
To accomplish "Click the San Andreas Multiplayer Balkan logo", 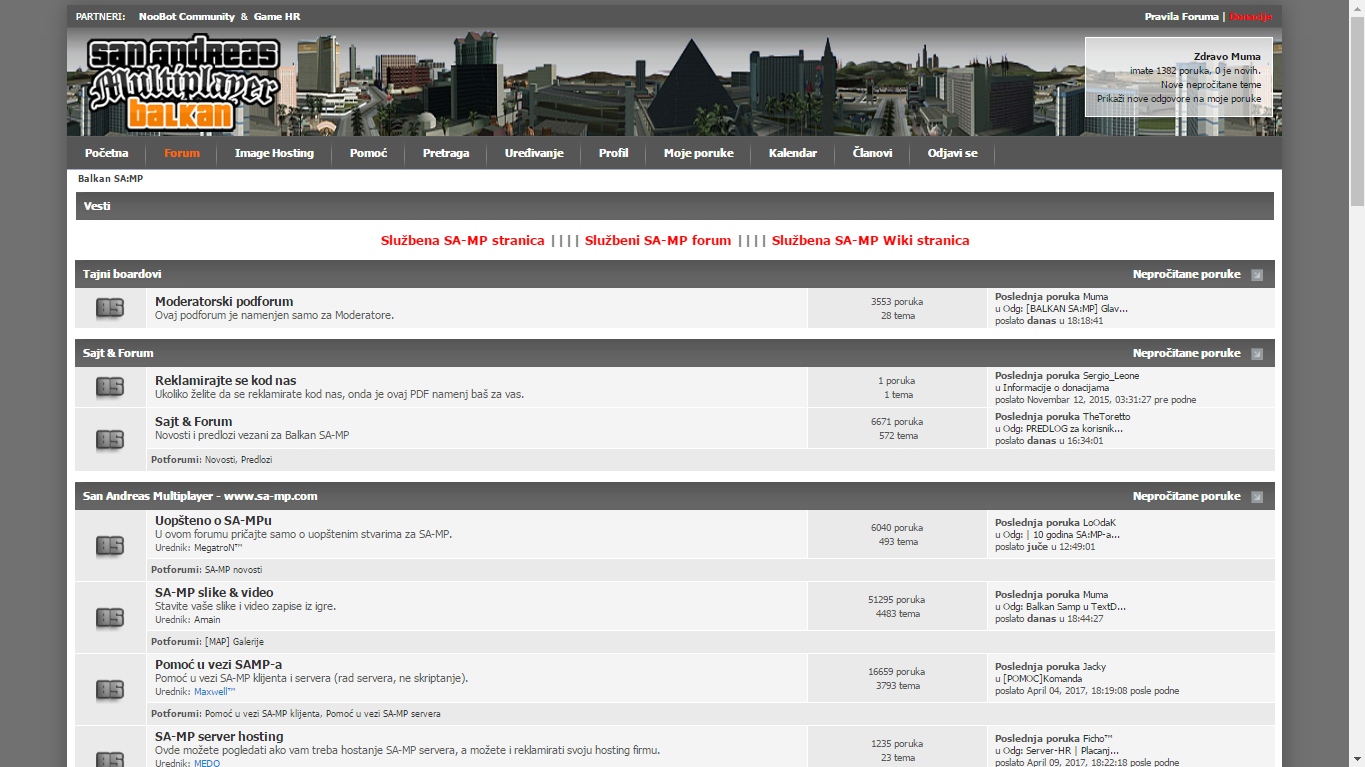I will [x=182, y=85].
